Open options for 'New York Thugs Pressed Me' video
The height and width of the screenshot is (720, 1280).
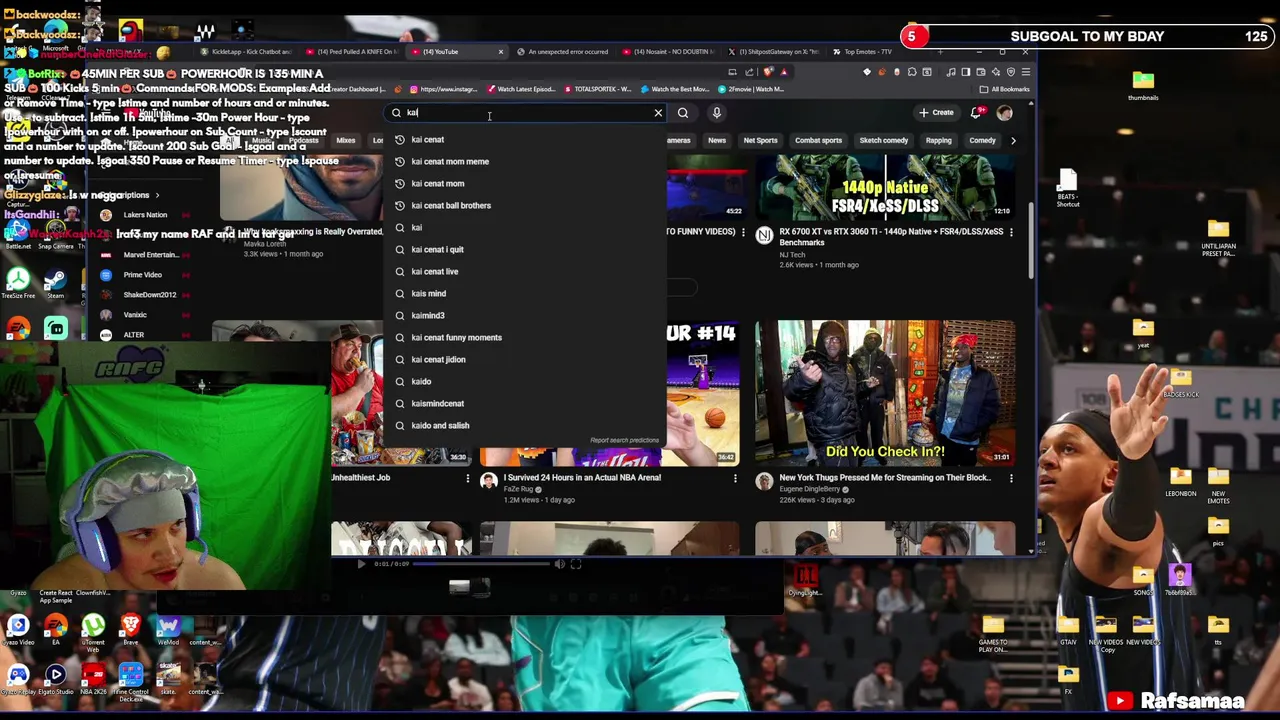[x=1011, y=479]
